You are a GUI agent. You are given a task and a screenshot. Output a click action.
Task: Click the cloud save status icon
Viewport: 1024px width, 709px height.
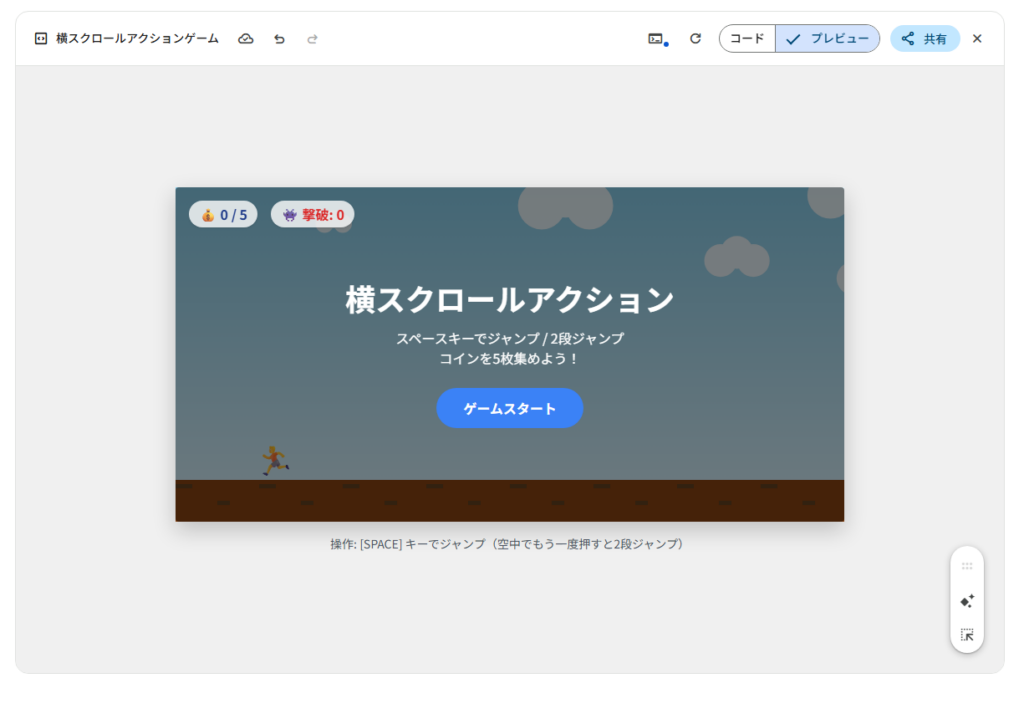tap(246, 39)
